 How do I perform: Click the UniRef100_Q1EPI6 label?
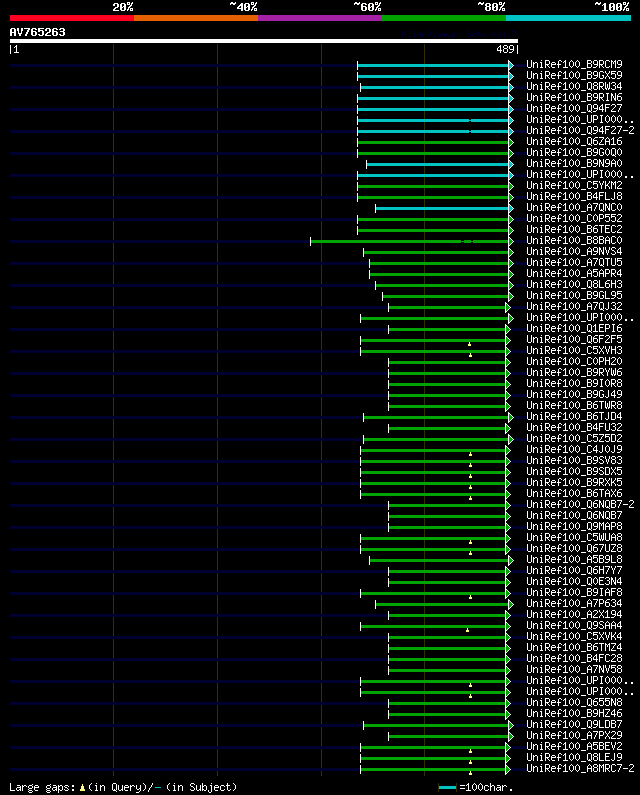[574, 329]
